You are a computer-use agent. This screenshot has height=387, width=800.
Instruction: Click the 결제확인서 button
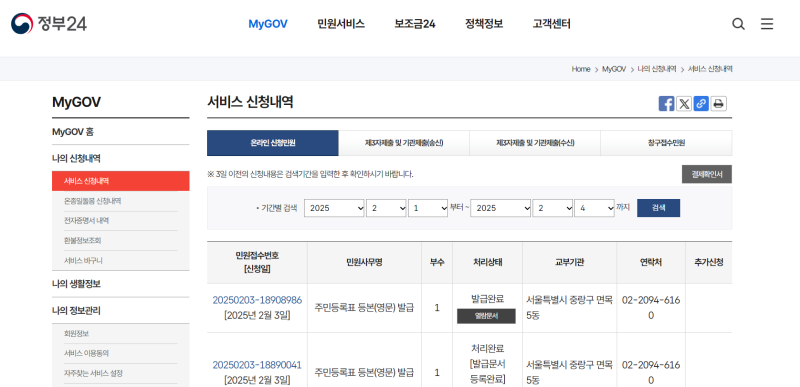click(x=707, y=174)
